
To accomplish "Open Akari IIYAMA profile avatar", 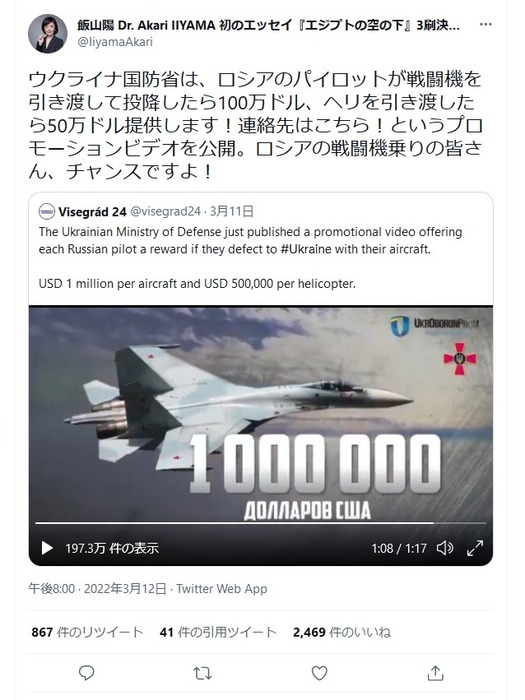I will coord(47,33).
